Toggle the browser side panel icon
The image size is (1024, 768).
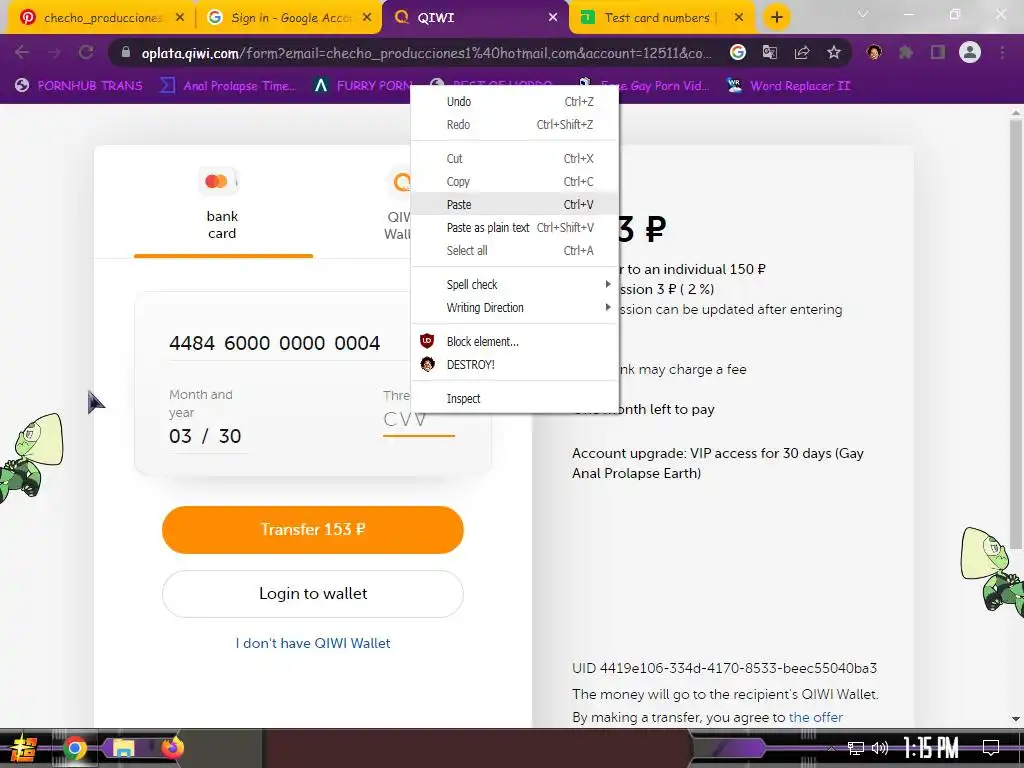pyautogui.click(x=938, y=52)
